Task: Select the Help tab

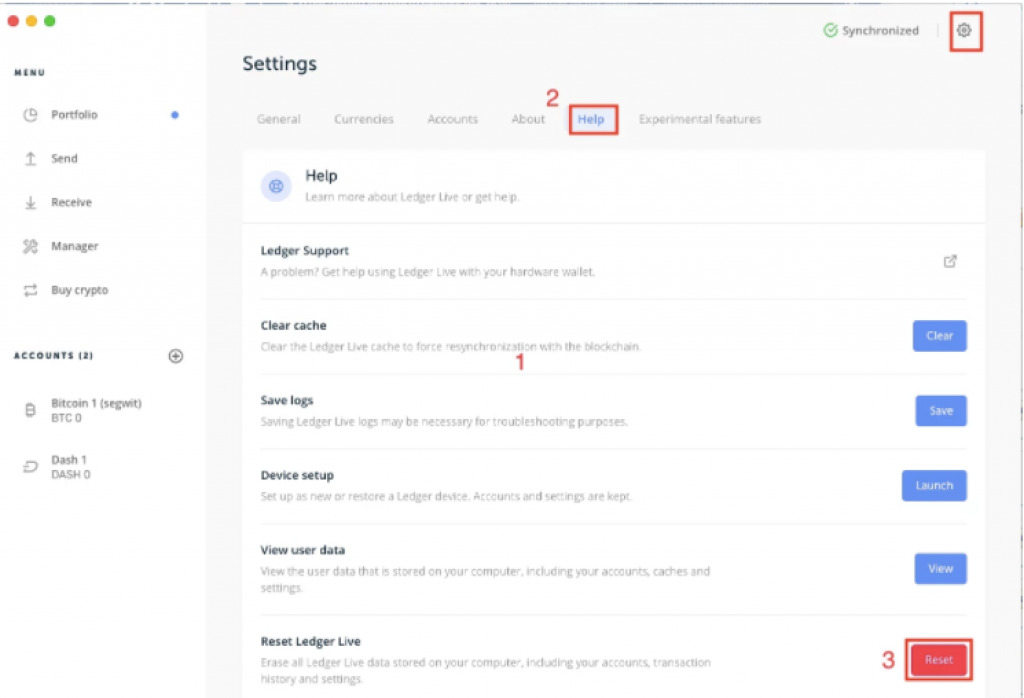Action: click(x=591, y=119)
